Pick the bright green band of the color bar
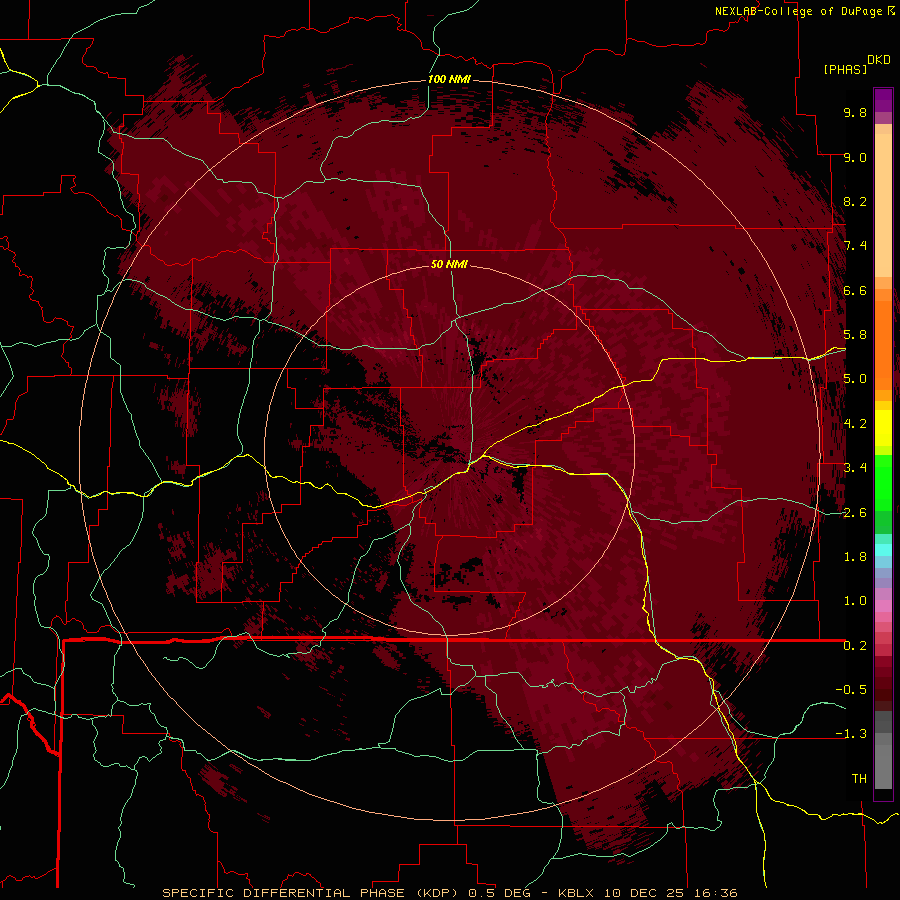This screenshot has width=900, height=900. coord(883,482)
